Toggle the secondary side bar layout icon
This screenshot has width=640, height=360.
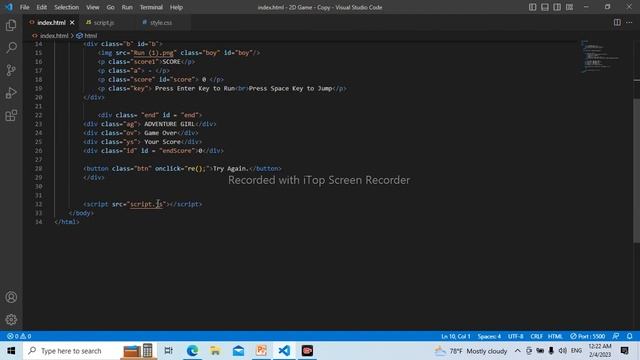coord(557,7)
